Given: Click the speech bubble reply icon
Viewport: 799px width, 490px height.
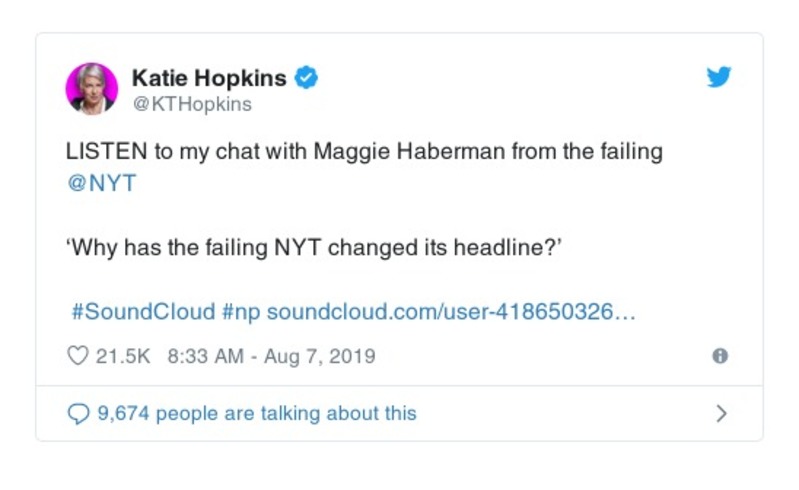Looking at the screenshot, I should pos(77,413).
